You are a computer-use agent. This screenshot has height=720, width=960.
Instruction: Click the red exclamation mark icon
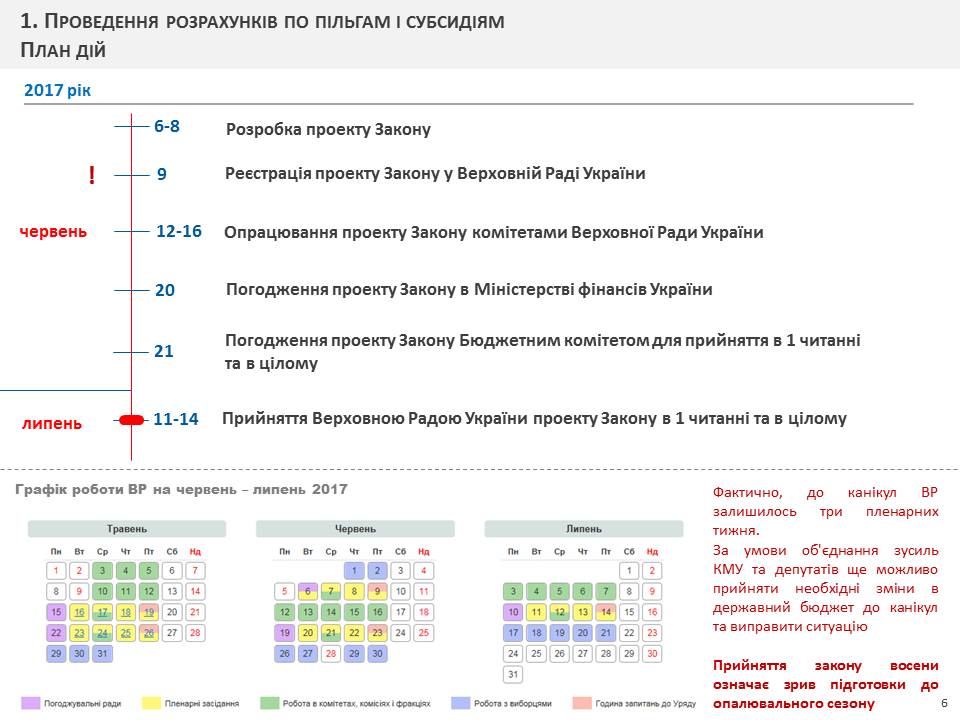[92, 176]
